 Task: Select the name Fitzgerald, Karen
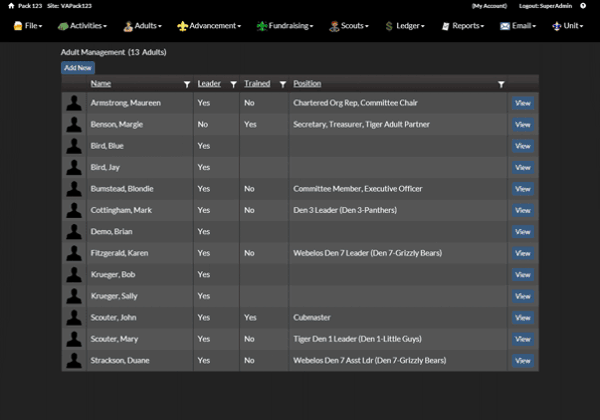click(x=119, y=253)
